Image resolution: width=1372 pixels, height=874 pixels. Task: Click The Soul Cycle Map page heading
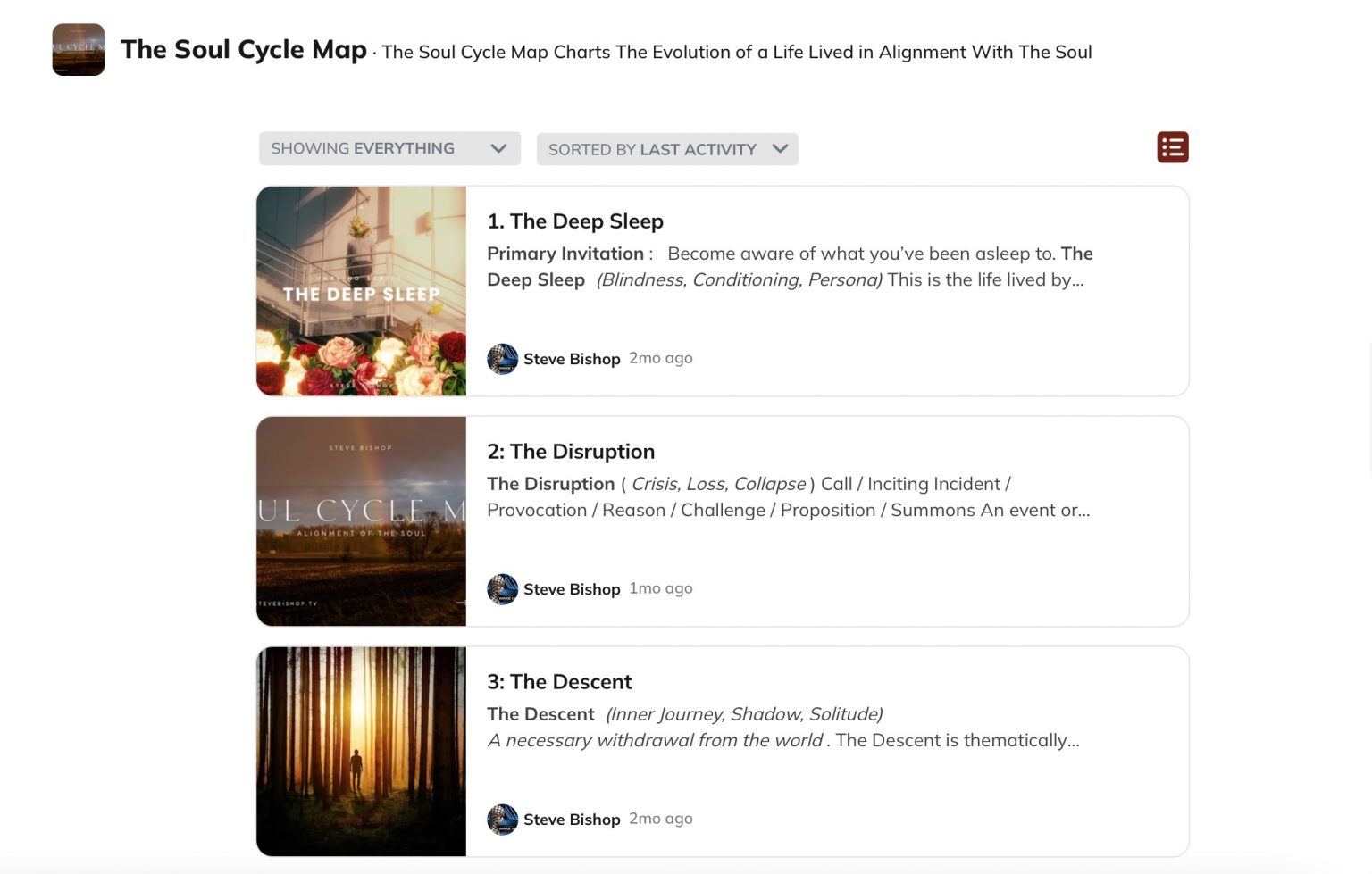tap(244, 50)
